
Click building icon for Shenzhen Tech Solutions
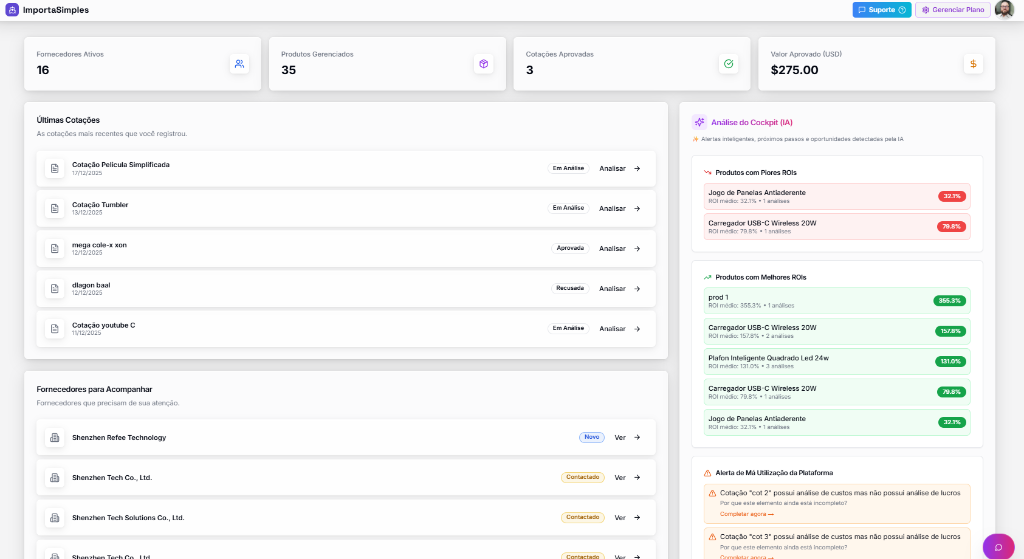point(55,518)
